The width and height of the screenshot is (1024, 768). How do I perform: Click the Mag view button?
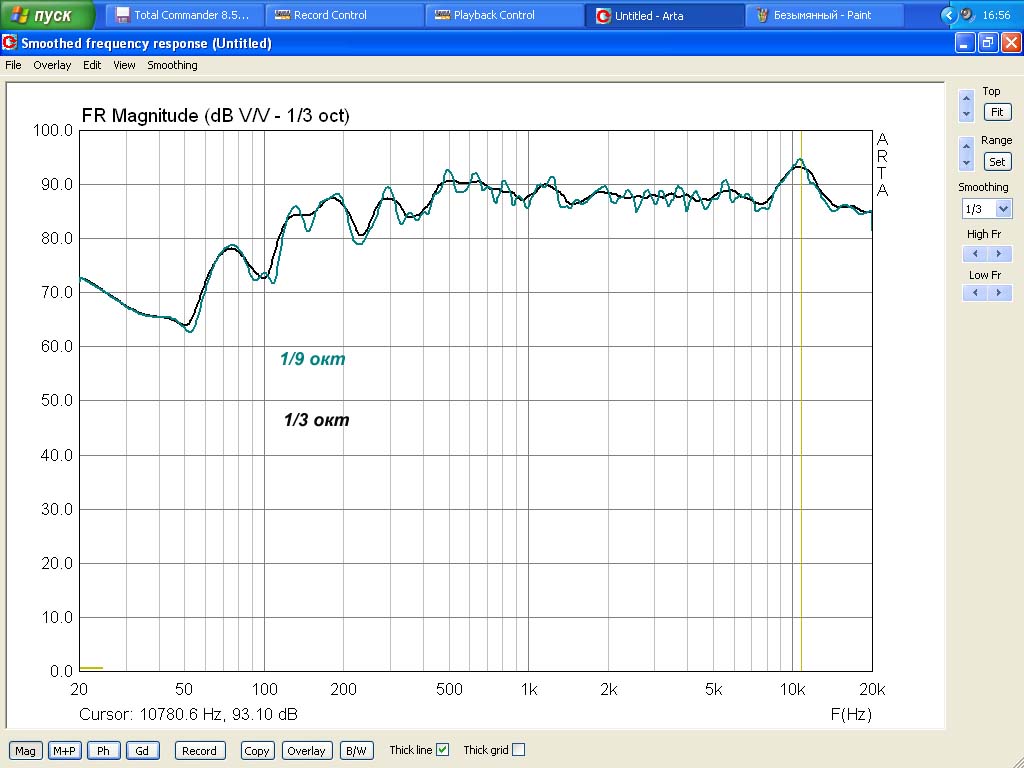click(25, 751)
